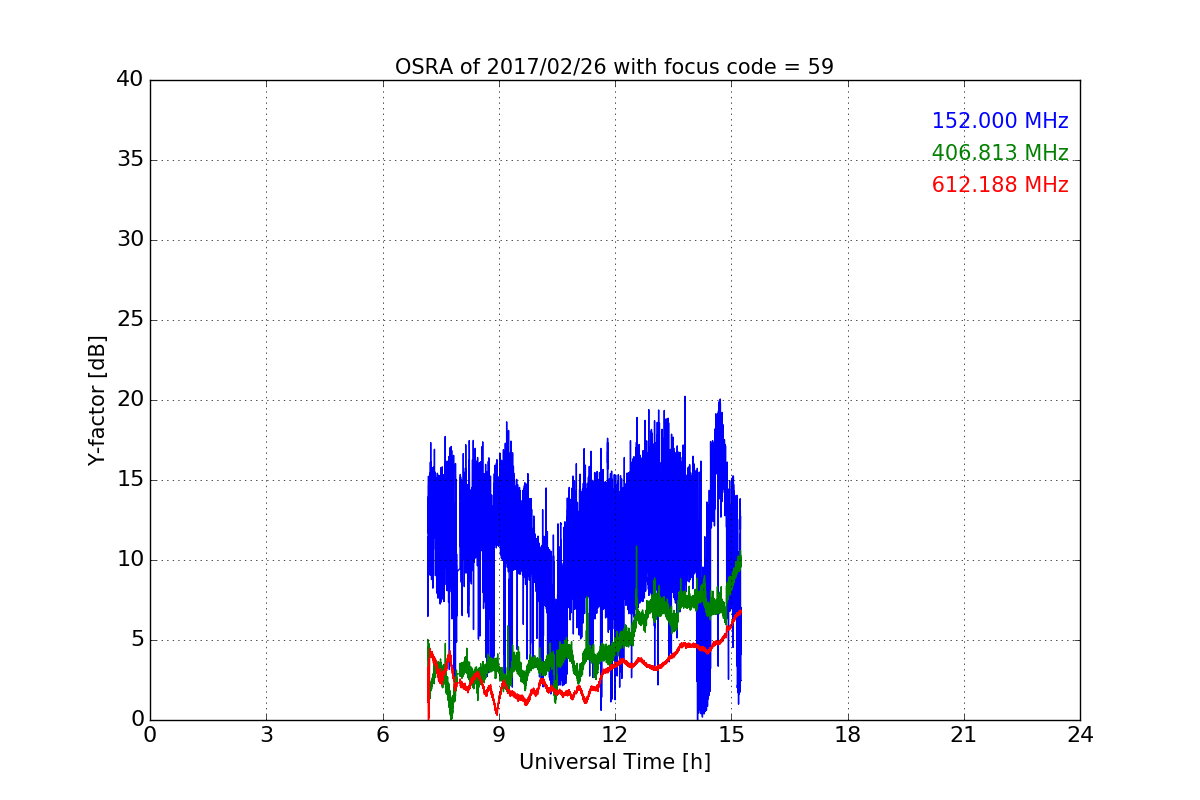The width and height of the screenshot is (1200, 800).
Task: Click the y-axis tick label 25
Action: point(130,320)
